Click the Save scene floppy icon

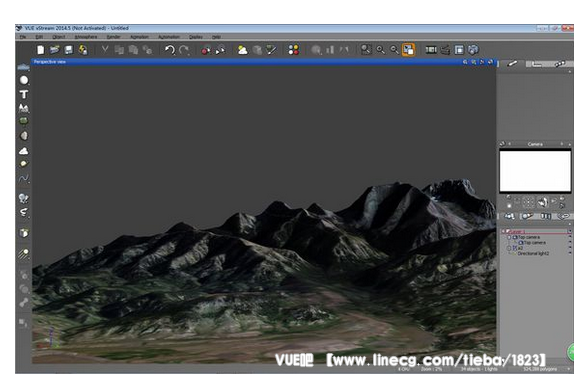68,50
